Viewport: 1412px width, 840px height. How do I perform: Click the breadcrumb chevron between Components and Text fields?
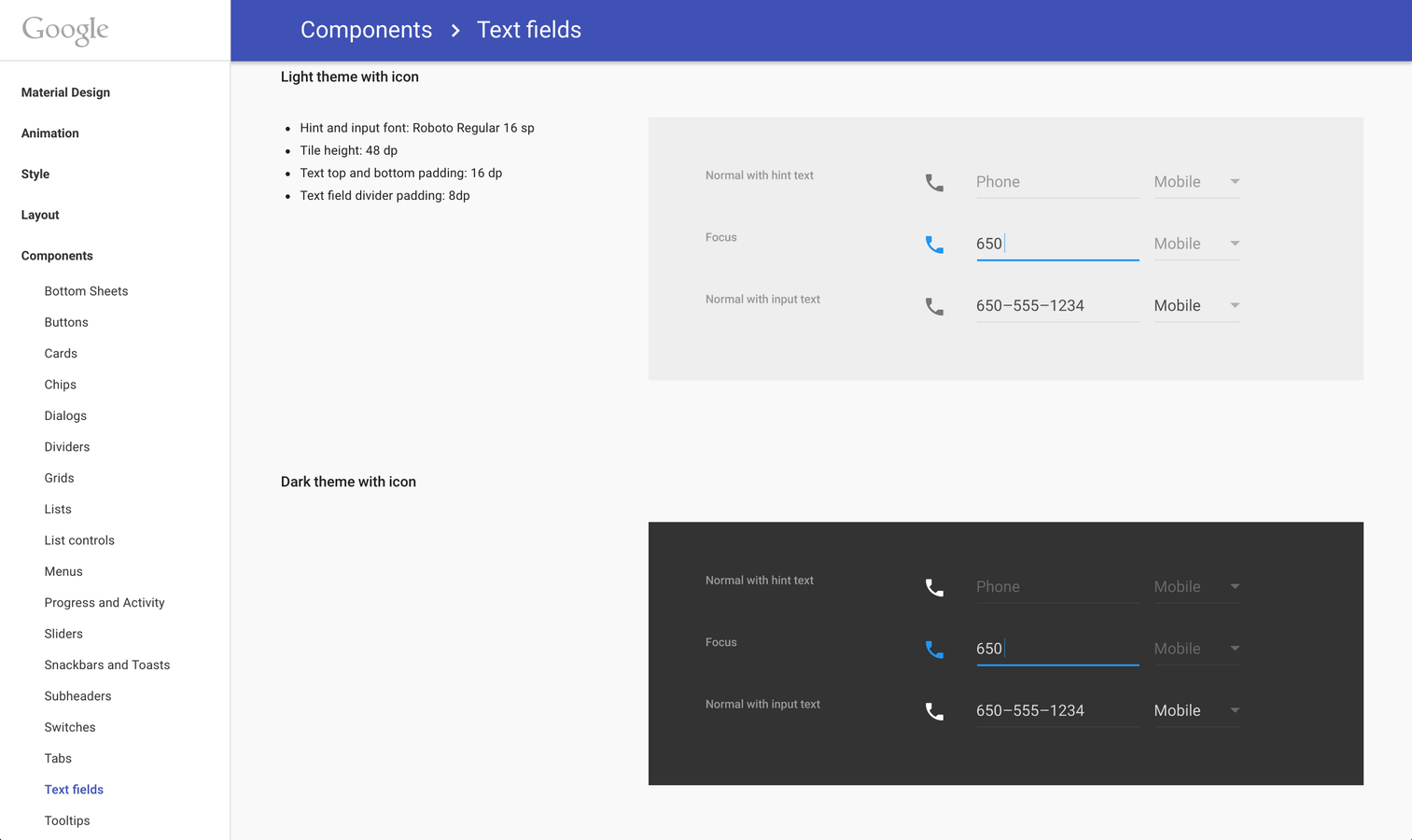tap(455, 31)
